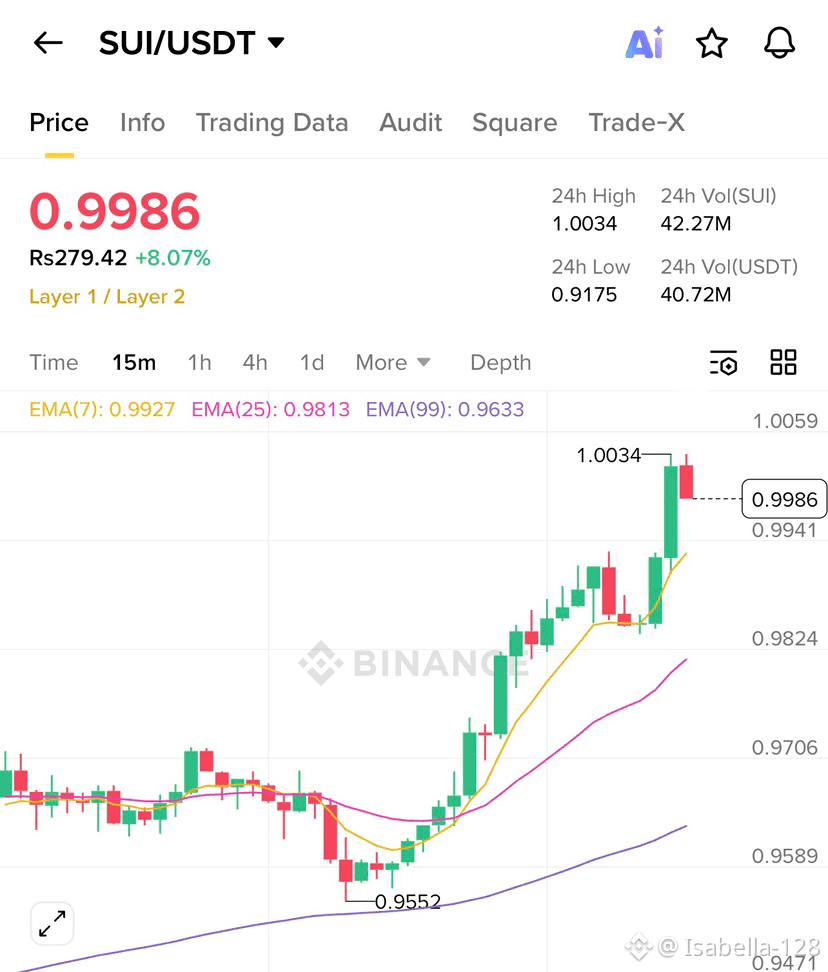Select the 15m interval
Image resolution: width=828 pixels, height=972 pixels.
(x=134, y=363)
